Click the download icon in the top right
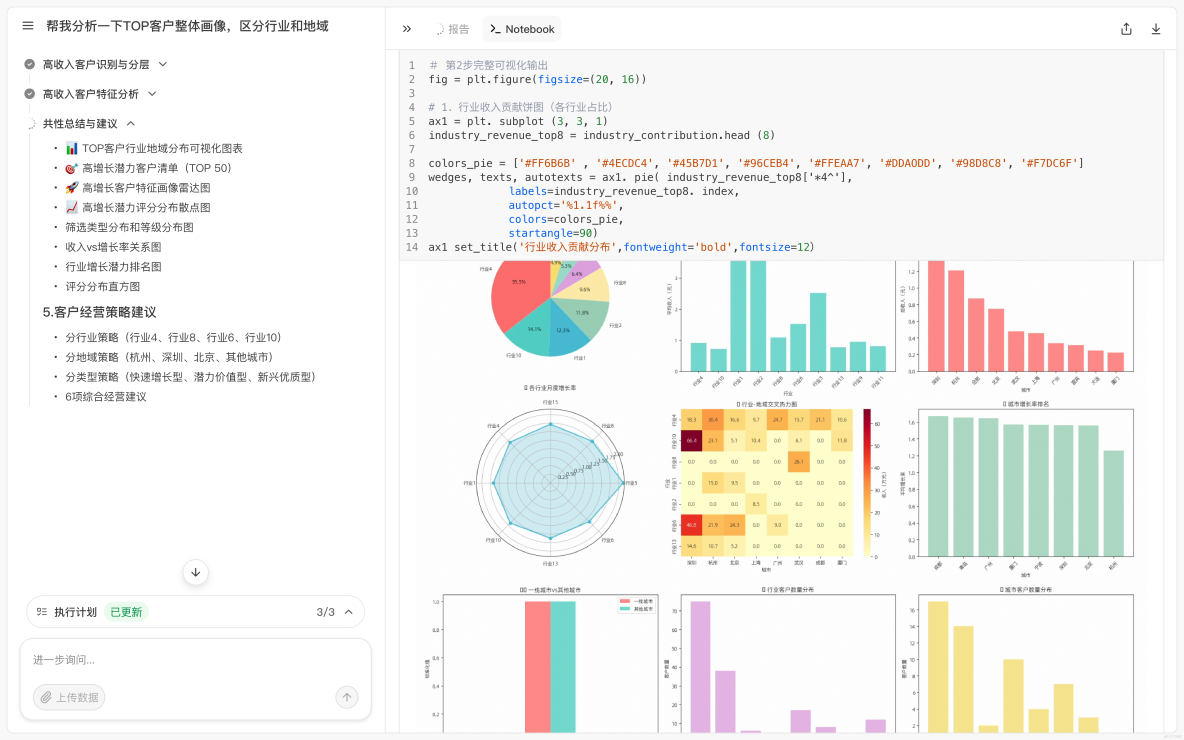 [x=1156, y=29]
